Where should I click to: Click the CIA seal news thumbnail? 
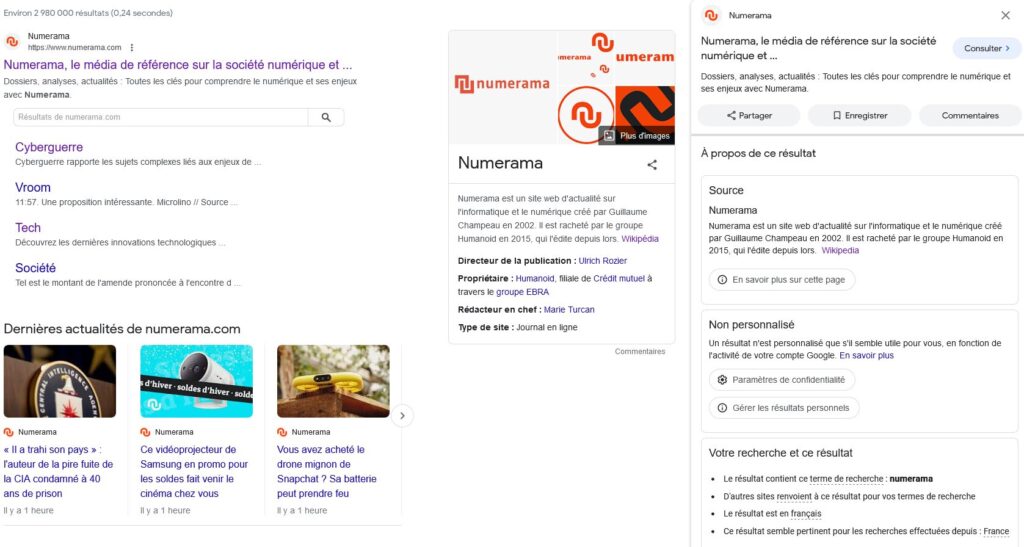click(x=60, y=381)
